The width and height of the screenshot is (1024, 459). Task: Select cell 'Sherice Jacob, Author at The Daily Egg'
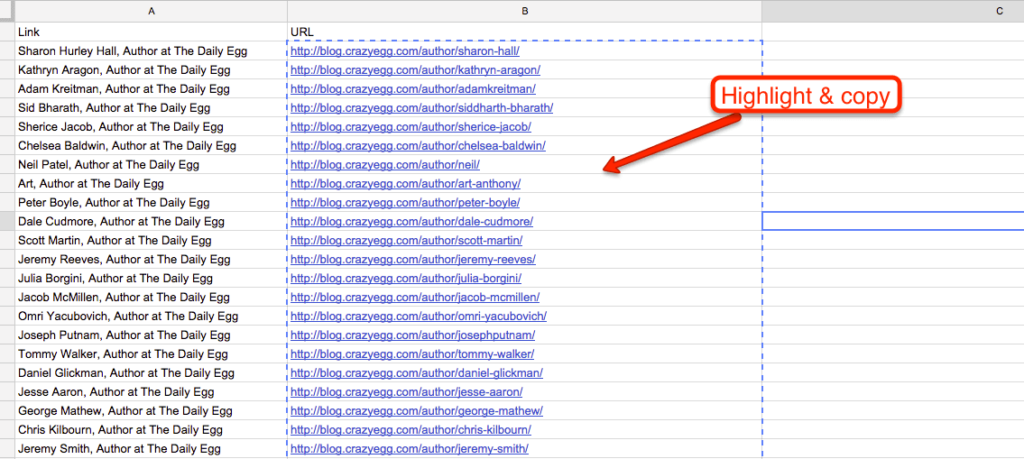(x=151, y=126)
